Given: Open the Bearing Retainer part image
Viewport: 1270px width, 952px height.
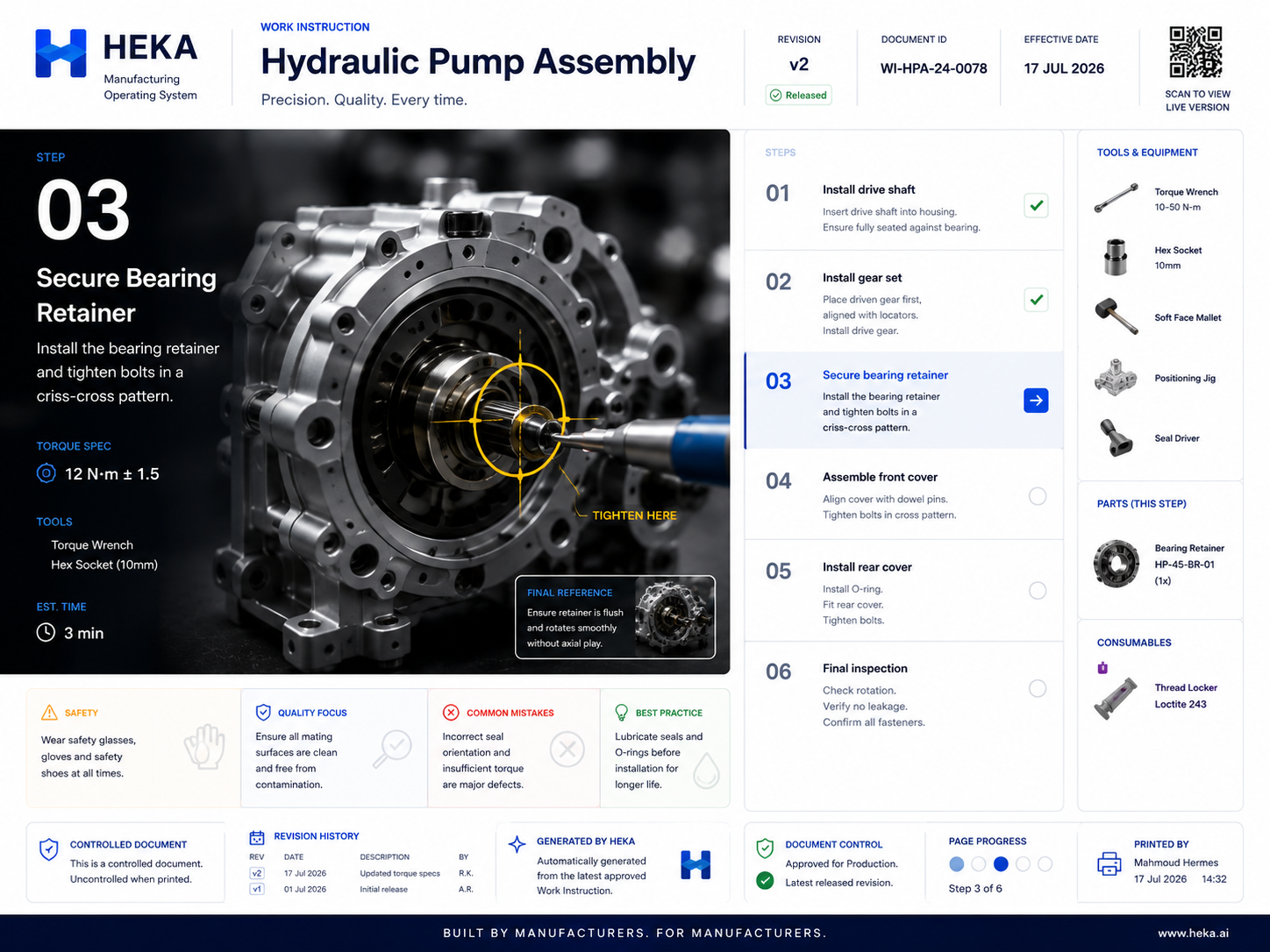Looking at the screenshot, I should click(1116, 564).
